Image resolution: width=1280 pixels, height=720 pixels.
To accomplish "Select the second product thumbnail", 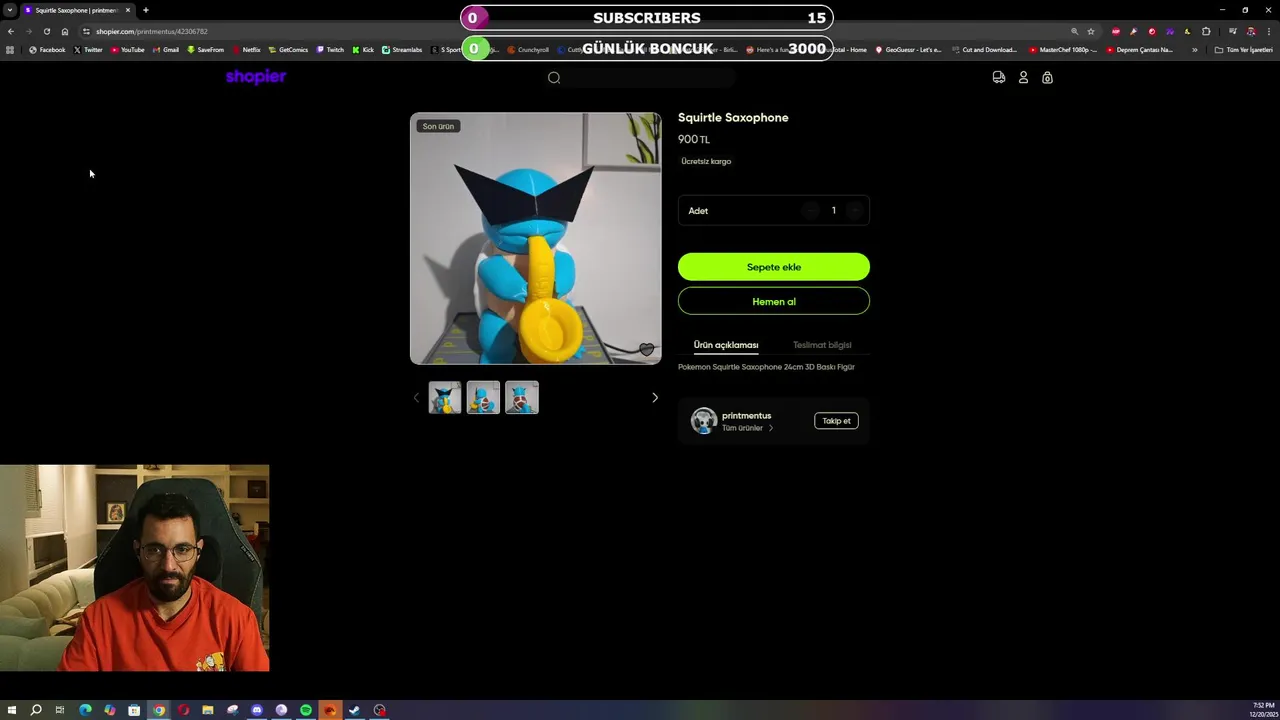I will [x=483, y=398].
